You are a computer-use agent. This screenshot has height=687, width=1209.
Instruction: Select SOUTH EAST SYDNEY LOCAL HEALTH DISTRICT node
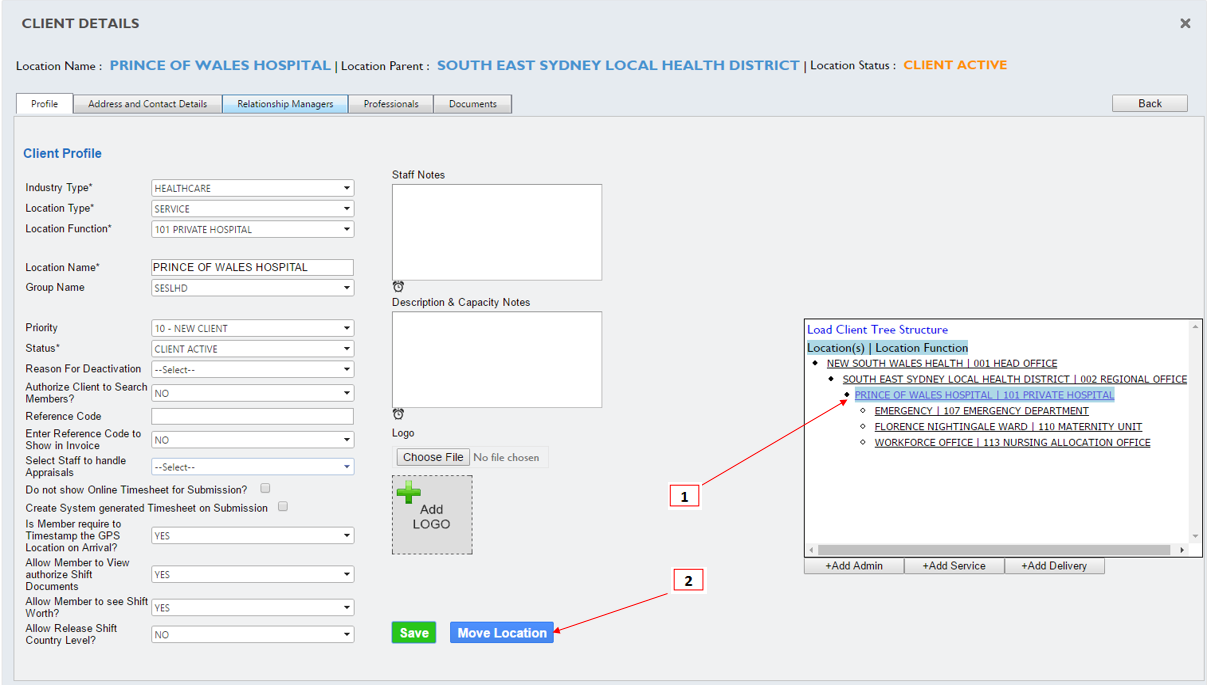[x=1015, y=379]
